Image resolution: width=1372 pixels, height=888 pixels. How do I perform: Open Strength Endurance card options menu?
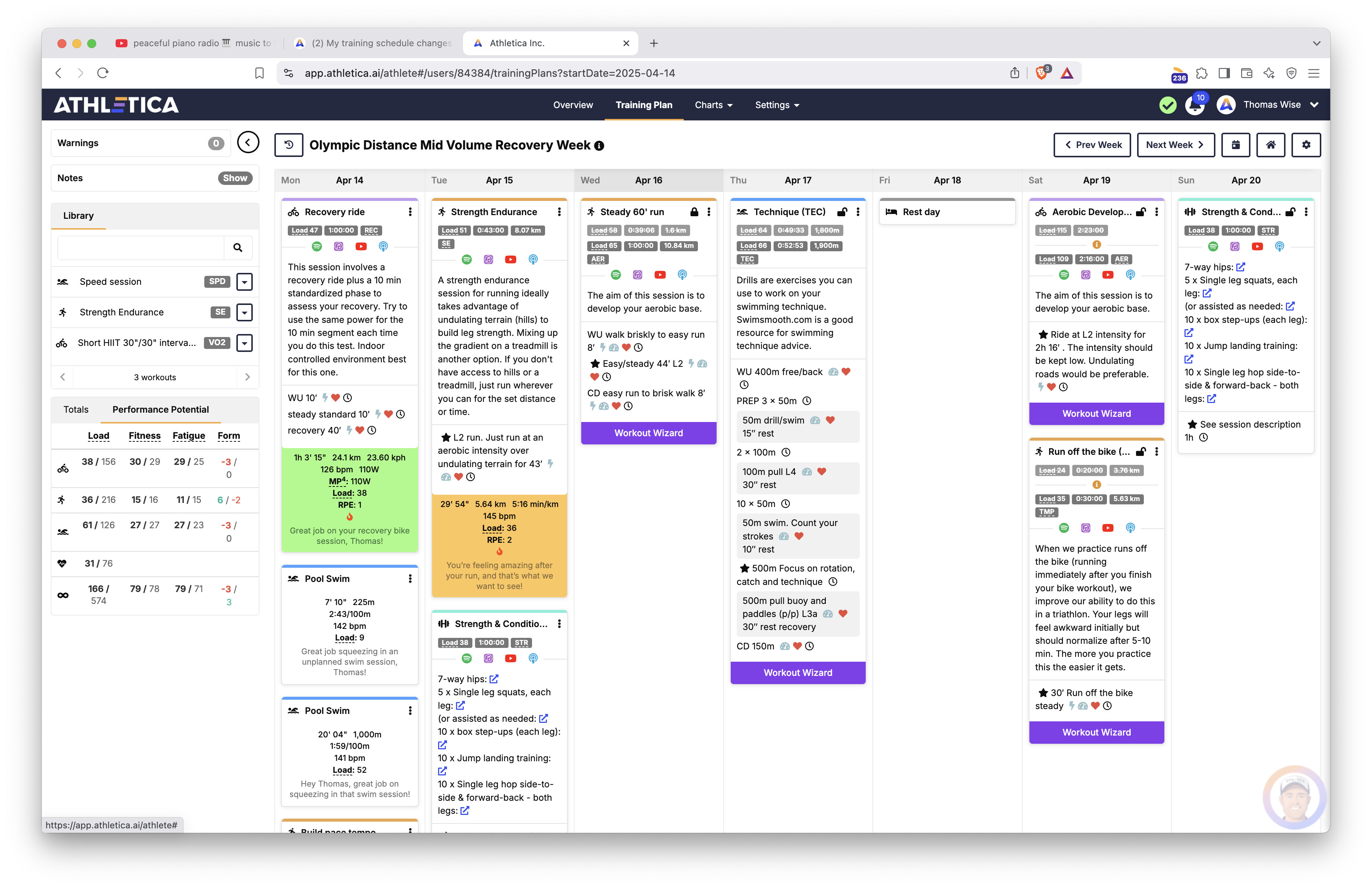coord(559,212)
